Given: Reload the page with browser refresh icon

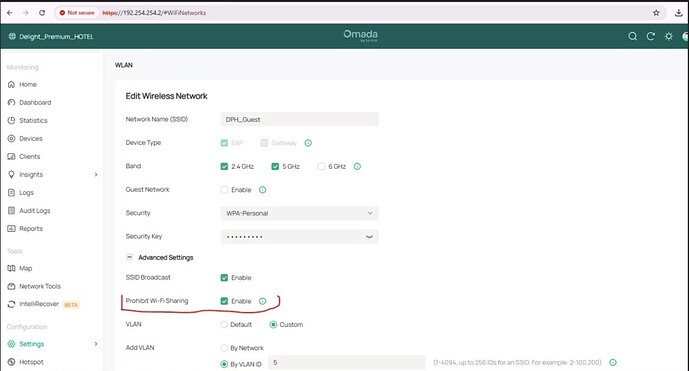Looking at the screenshot, I should [42, 13].
